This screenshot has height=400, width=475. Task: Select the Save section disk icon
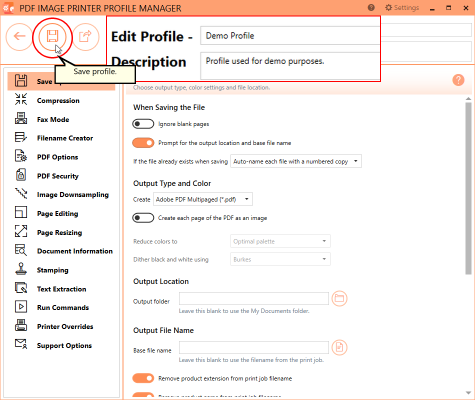click(21, 81)
